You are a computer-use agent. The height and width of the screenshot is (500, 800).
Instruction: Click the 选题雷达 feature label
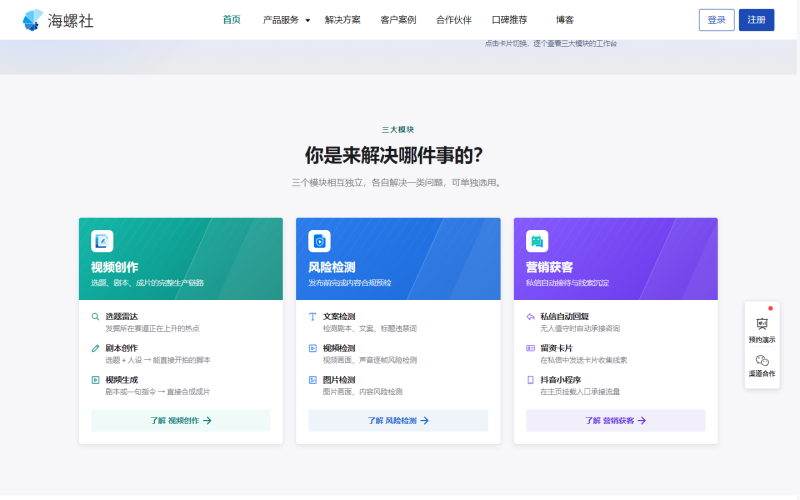[x=121, y=316]
